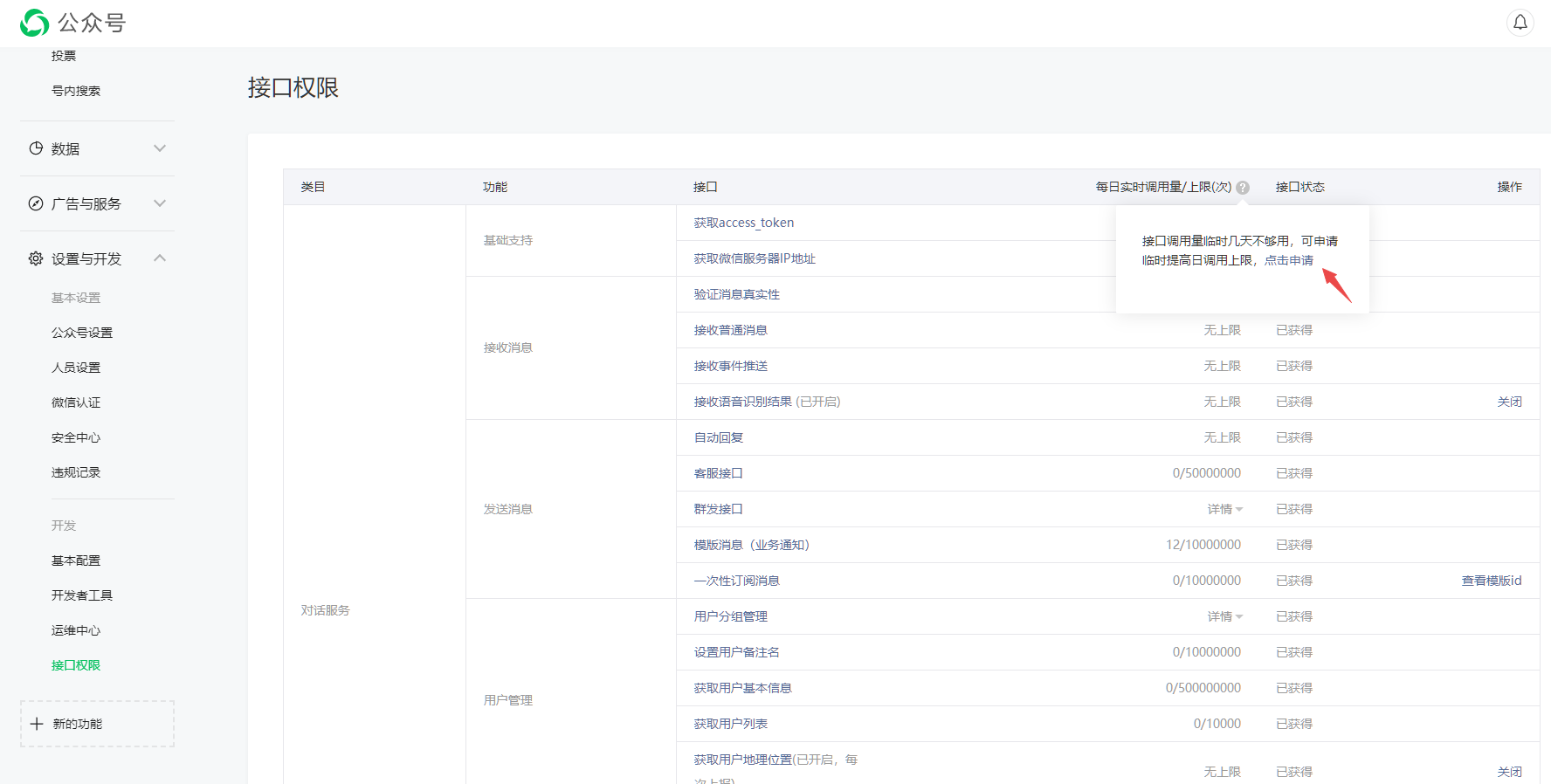The image size is (1551, 784).
Task: Open 详情 dropdown for 用户分组管理
Action: pyautogui.click(x=1225, y=616)
